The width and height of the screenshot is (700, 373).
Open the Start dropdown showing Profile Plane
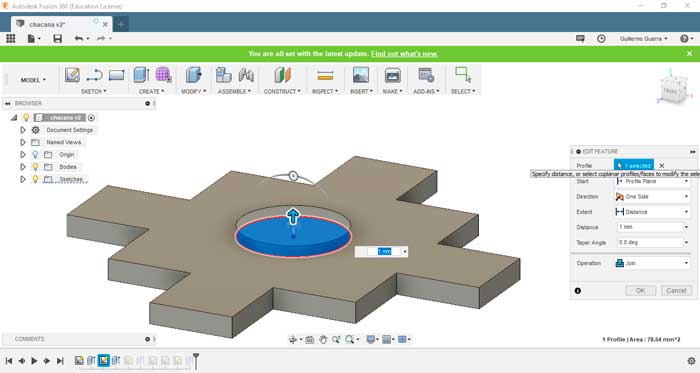[652, 182]
